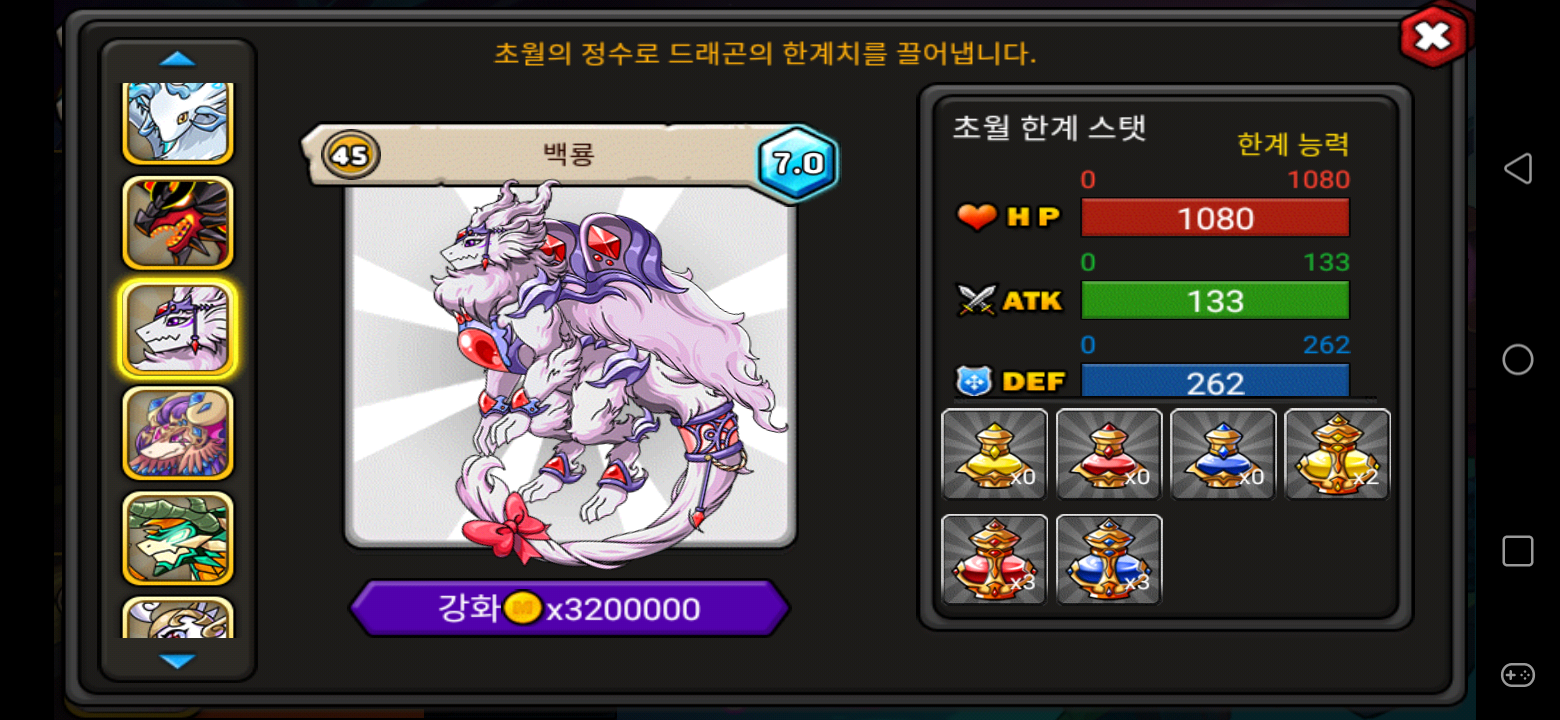The width and height of the screenshot is (1560, 720).
Task: Select the large golden potion x2
Action: [1337, 454]
